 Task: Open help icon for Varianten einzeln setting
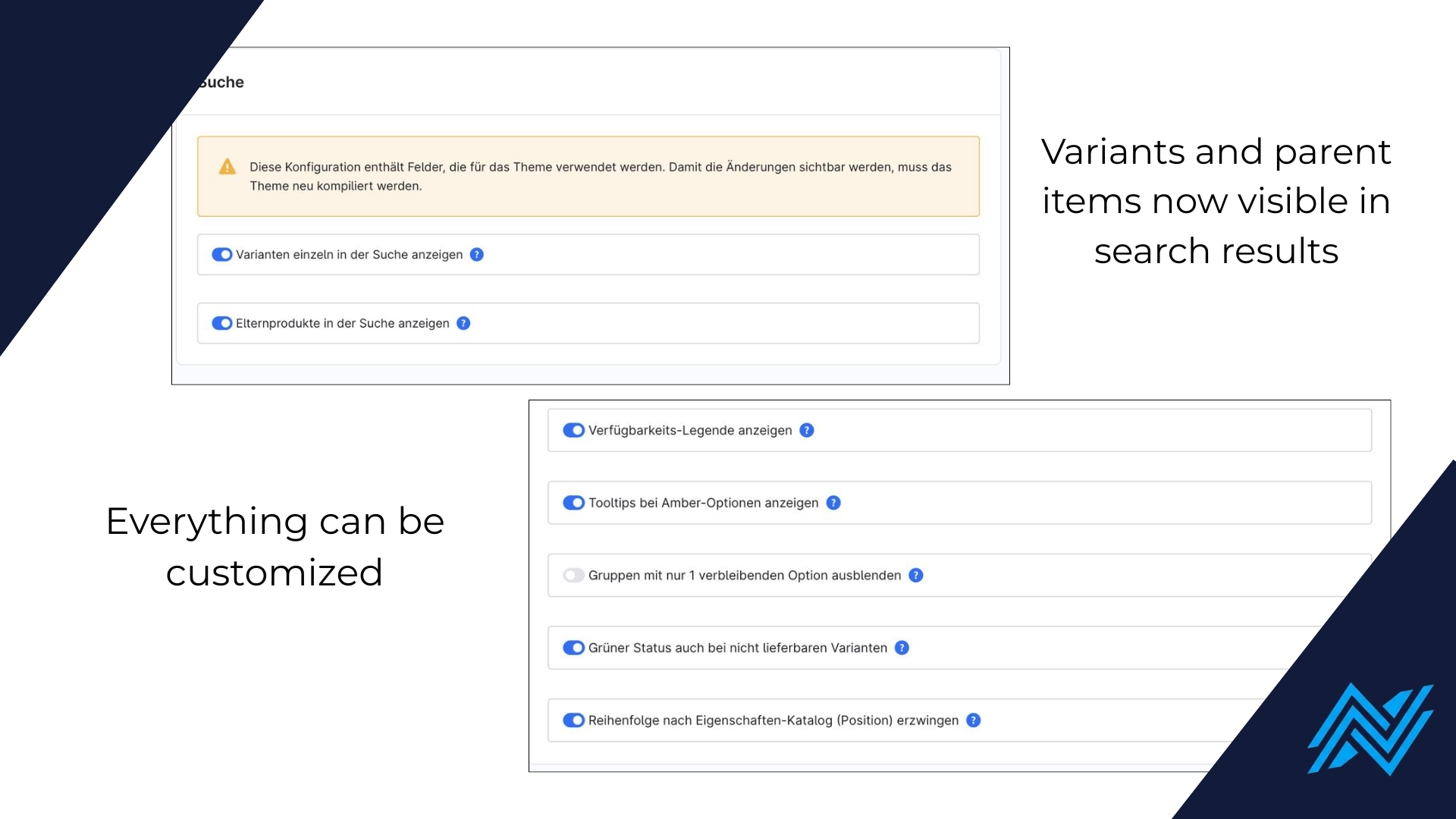[x=476, y=255]
